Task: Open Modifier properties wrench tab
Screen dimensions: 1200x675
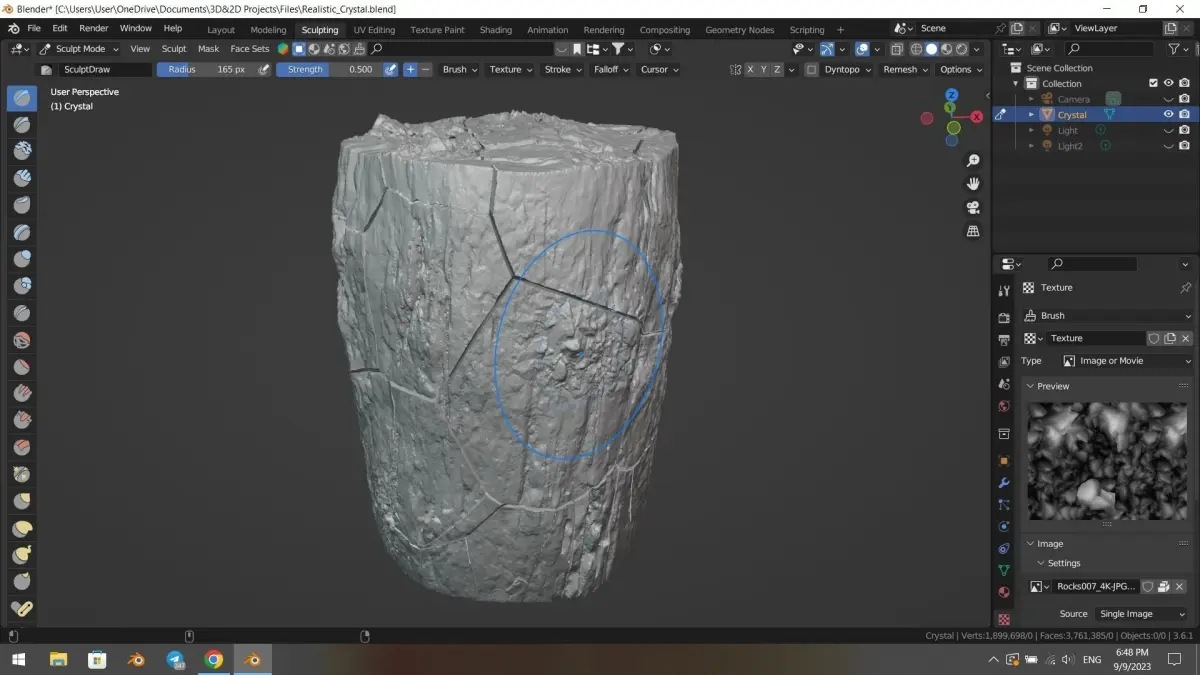Action: [1004, 483]
